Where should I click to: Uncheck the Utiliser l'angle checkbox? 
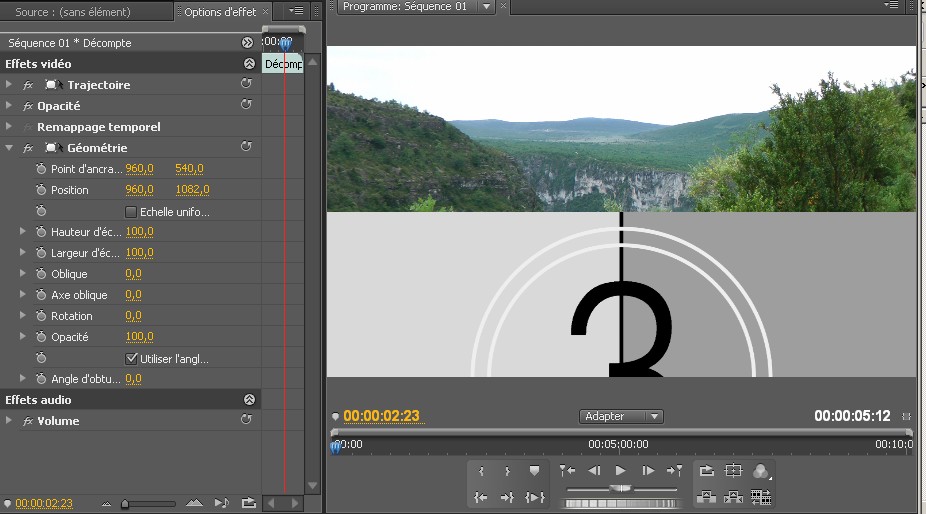tap(131, 359)
